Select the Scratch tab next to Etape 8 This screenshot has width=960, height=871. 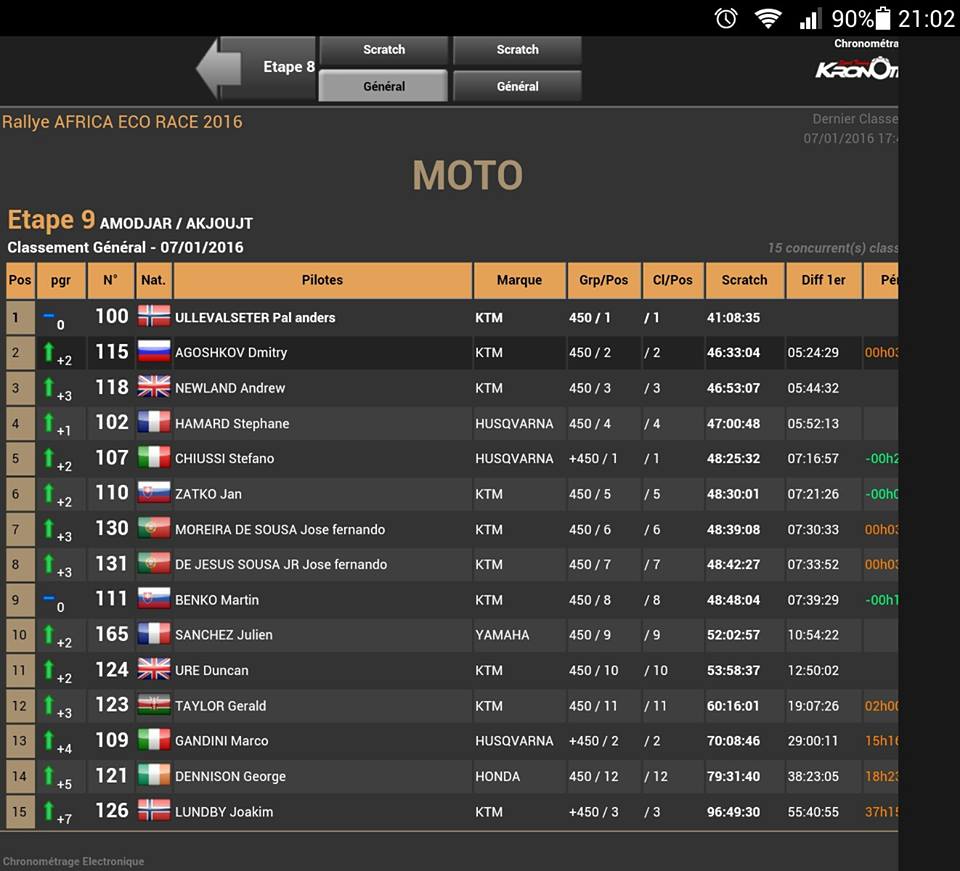[383, 50]
